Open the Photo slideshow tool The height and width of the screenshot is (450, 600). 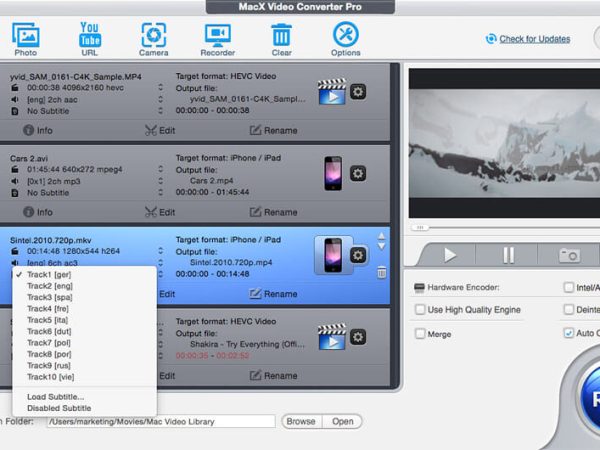[x=26, y=39]
